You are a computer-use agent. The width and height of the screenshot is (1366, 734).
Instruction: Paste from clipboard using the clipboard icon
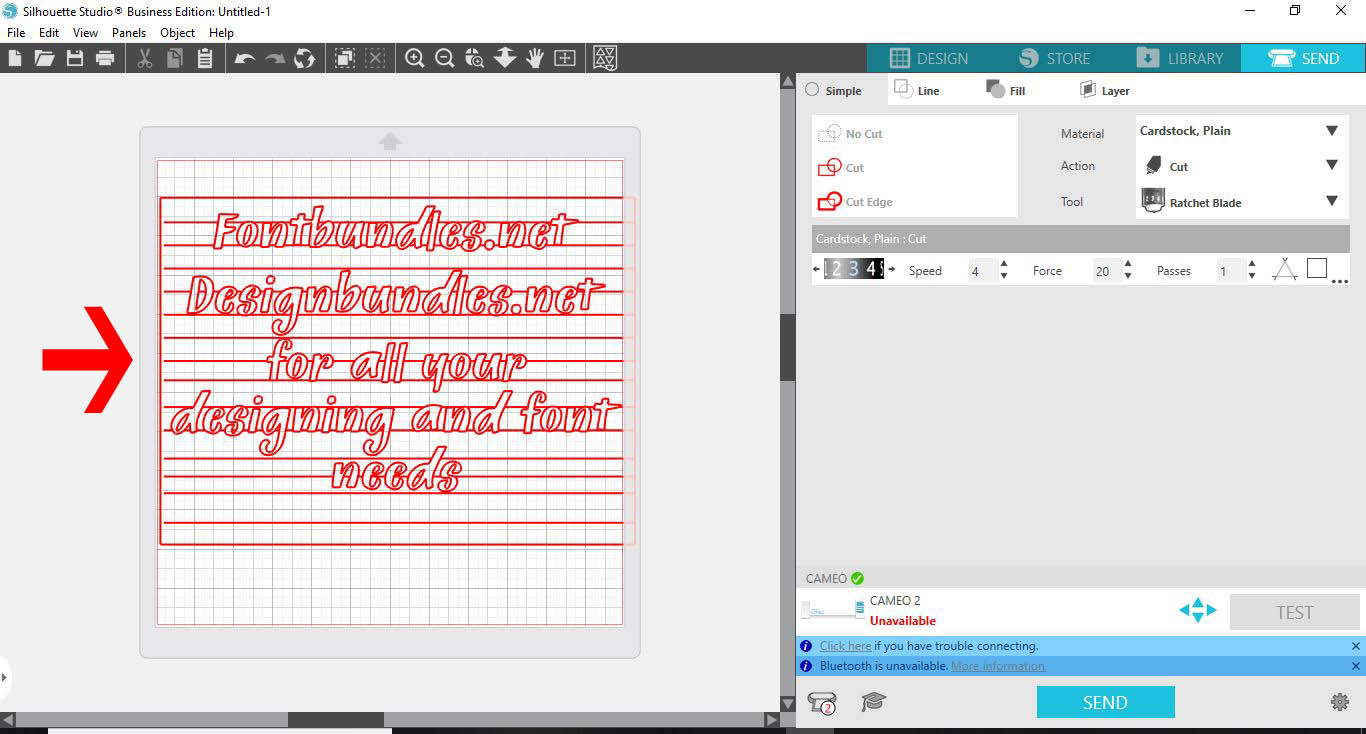[205, 58]
